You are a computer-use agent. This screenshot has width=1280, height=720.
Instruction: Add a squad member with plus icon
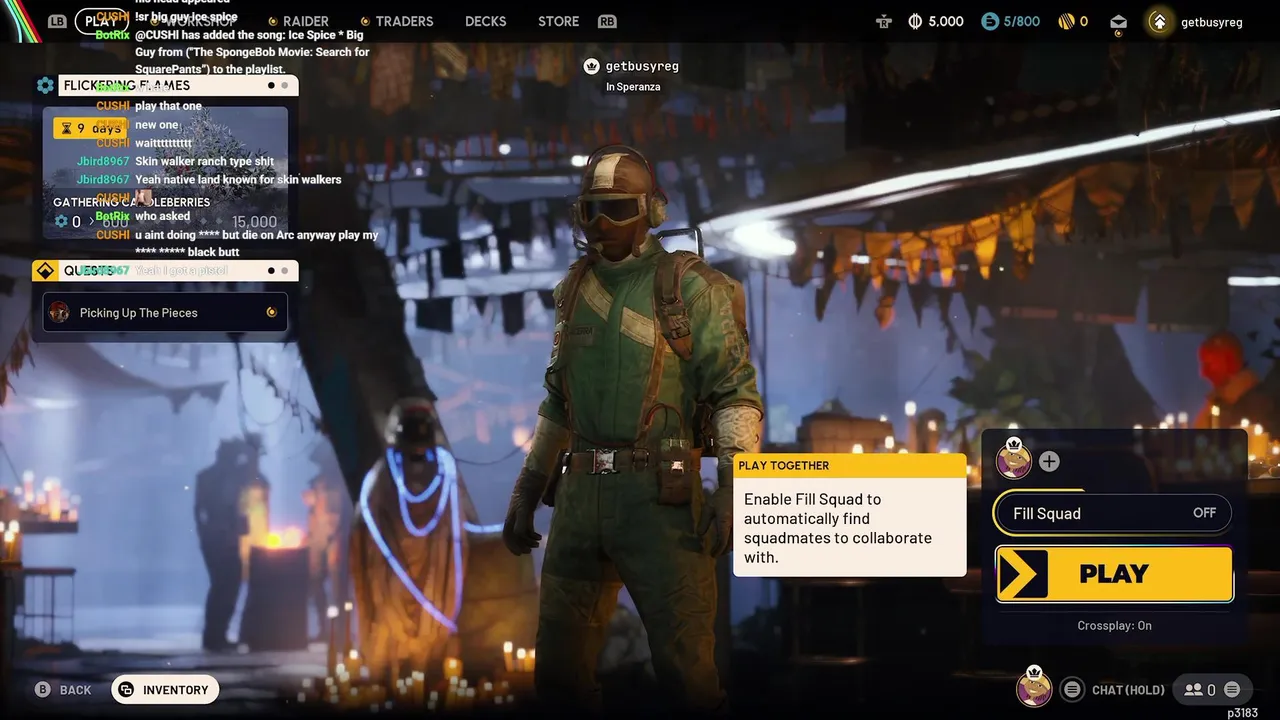tap(1049, 461)
